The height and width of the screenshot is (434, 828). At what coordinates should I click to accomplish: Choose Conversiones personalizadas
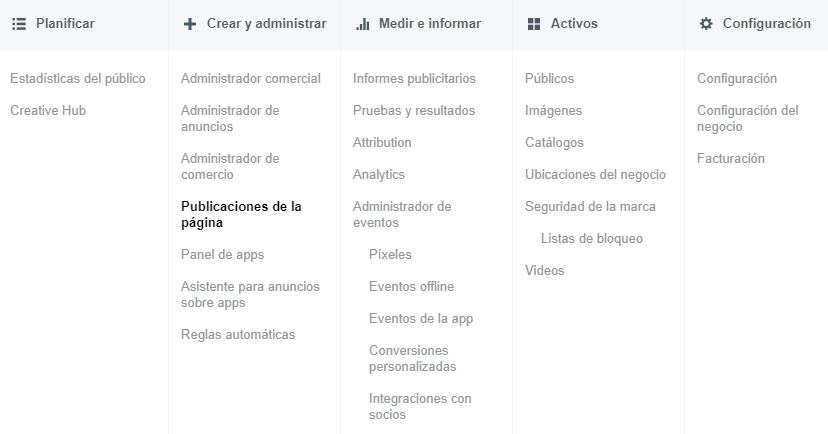(x=412, y=359)
